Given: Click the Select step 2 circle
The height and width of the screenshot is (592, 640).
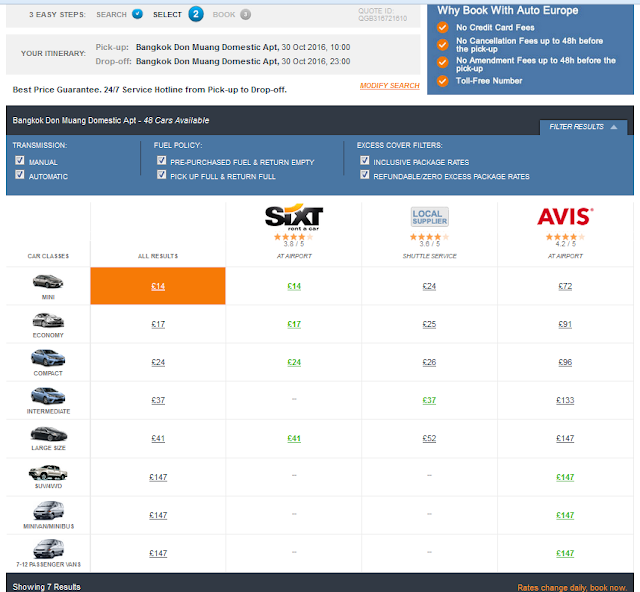Looking at the screenshot, I should [196, 14].
